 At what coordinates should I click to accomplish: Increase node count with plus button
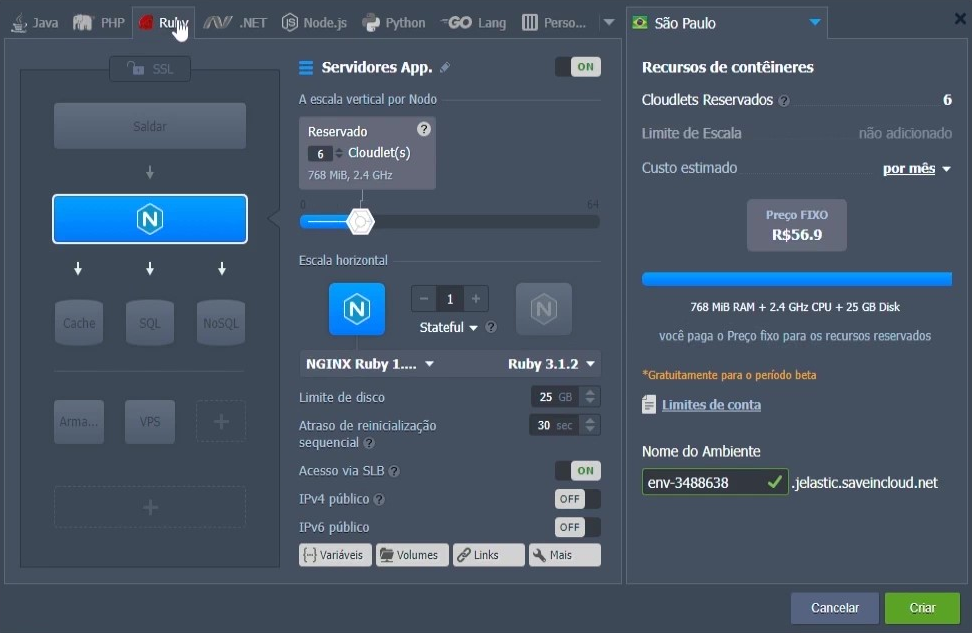click(x=475, y=299)
